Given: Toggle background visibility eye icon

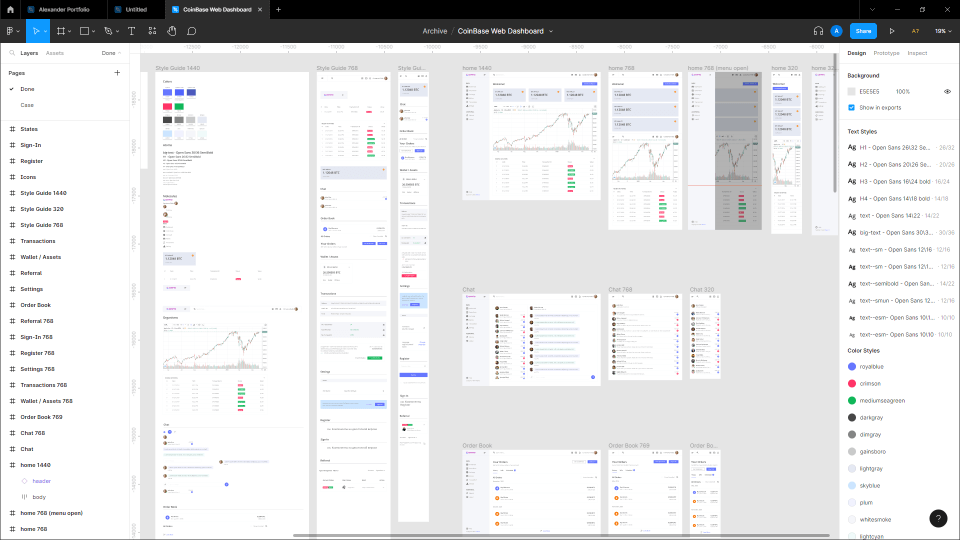Looking at the screenshot, I should (x=948, y=91).
